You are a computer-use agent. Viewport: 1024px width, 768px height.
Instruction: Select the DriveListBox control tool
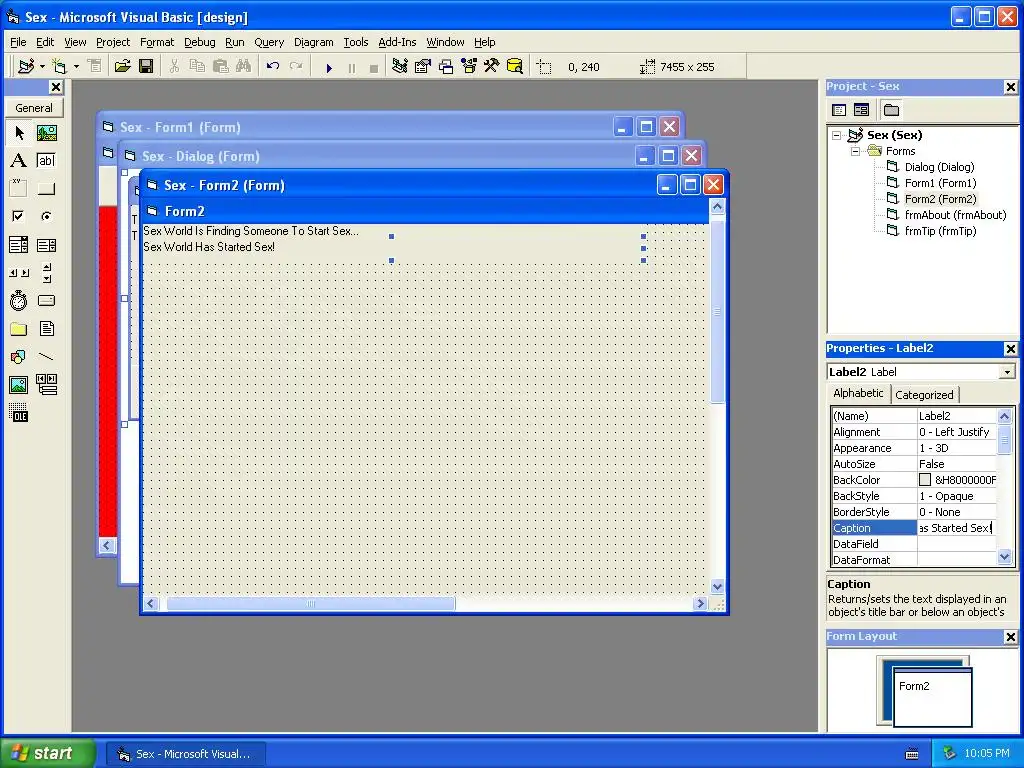point(46,300)
